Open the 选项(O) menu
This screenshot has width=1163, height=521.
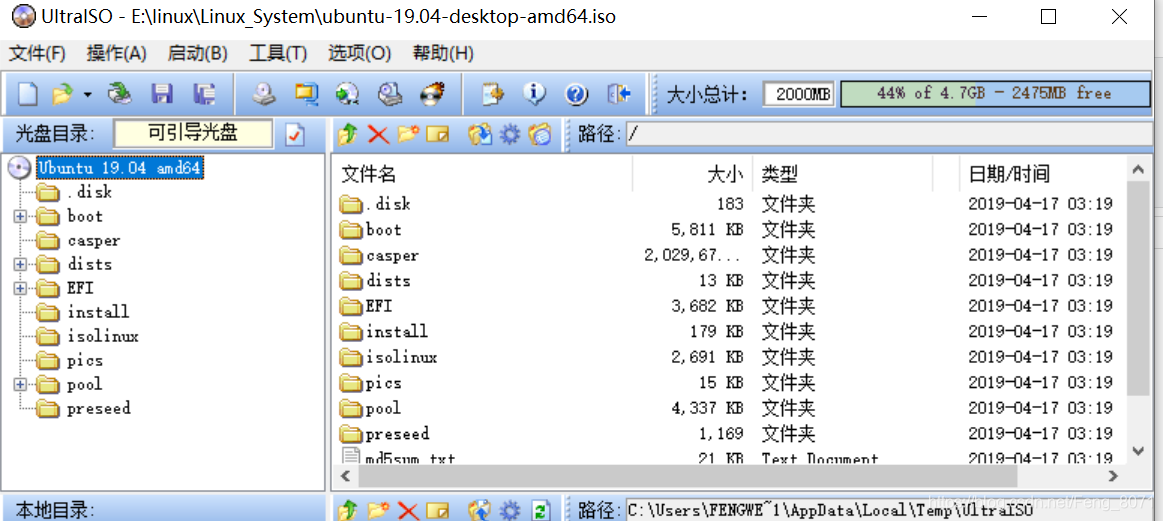coord(359,53)
